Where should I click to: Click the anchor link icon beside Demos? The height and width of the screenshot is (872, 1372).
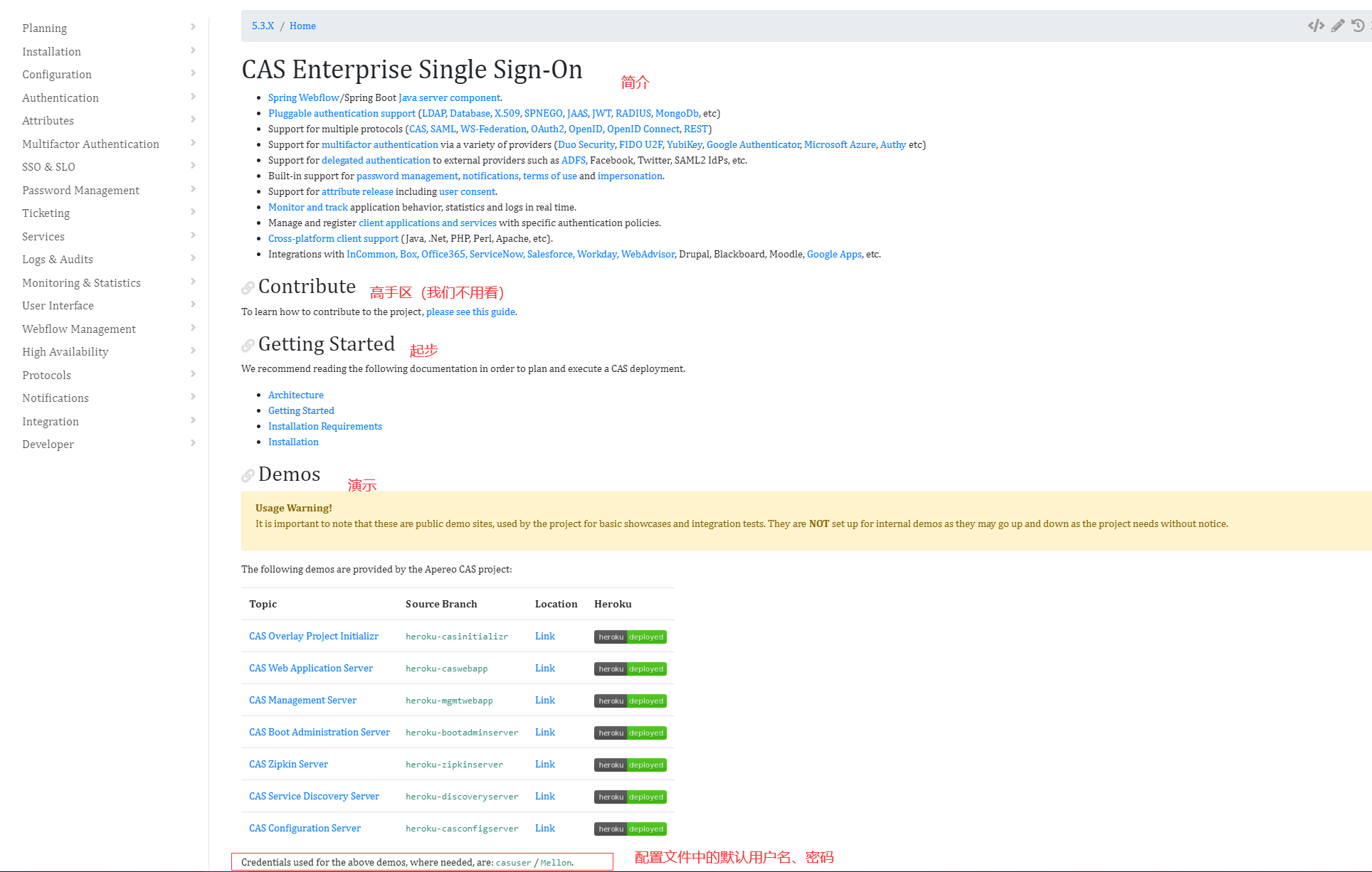point(248,475)
